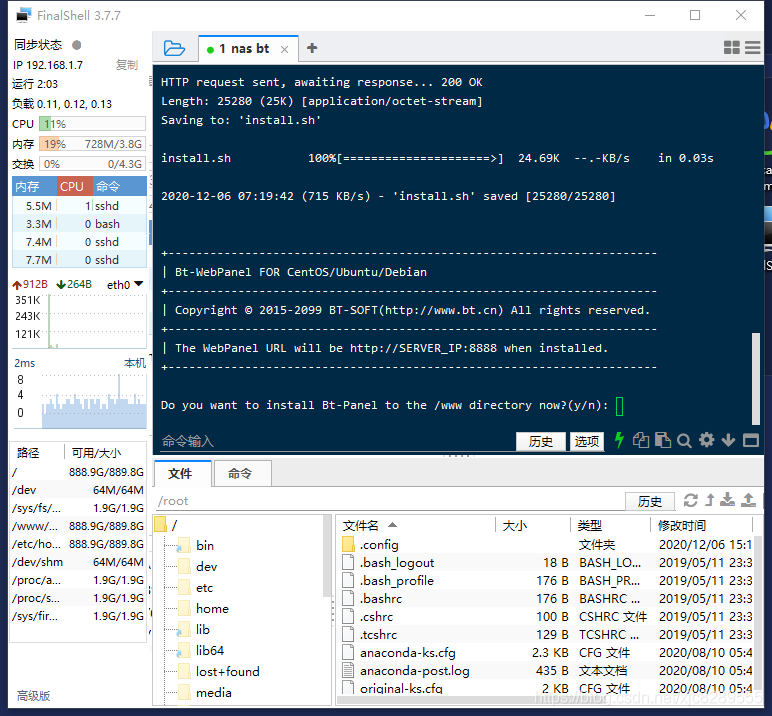Select the lib64 folder in tree
Screen dimensions: 772x716
click(x=201, y=651)
